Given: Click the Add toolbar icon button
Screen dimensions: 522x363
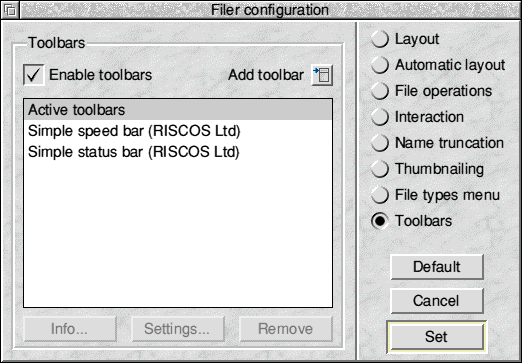Looking at the screenshot, I should [322, 75].
